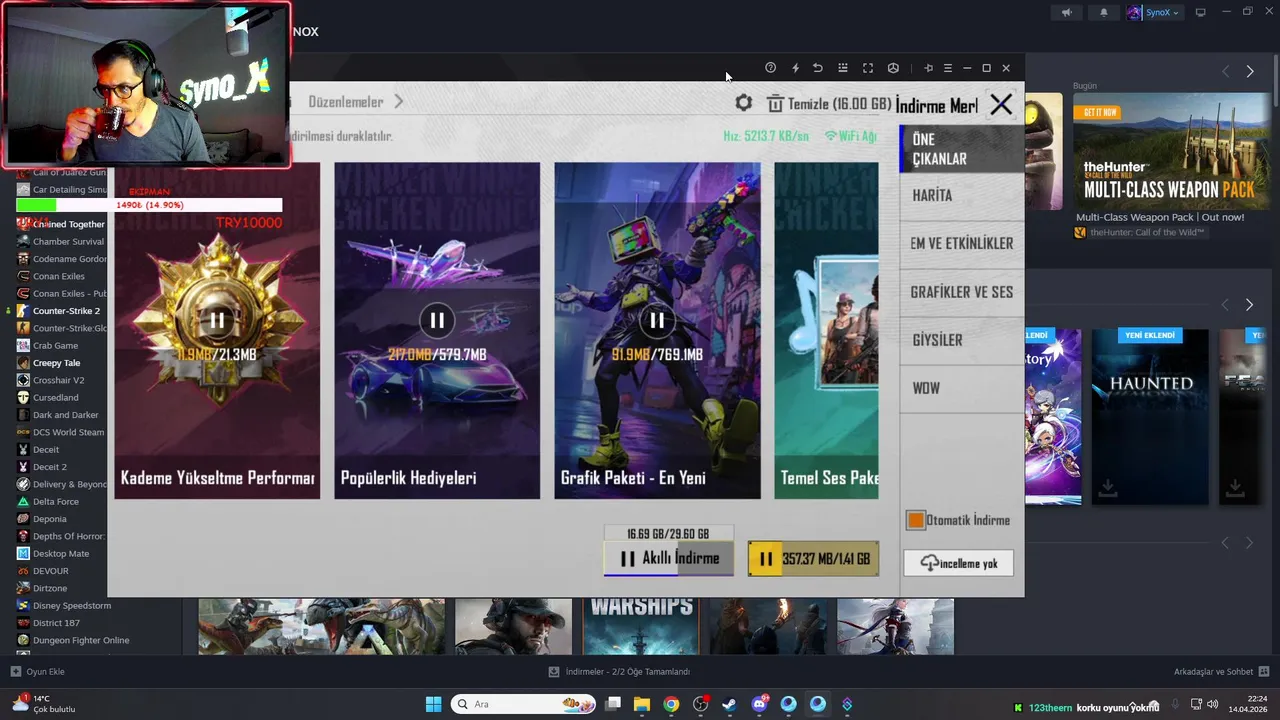This screenshot has width=1280, height=720.
Task: Click Temizle (16.00 GB) trash button
Action: click(x=829, y=104)
